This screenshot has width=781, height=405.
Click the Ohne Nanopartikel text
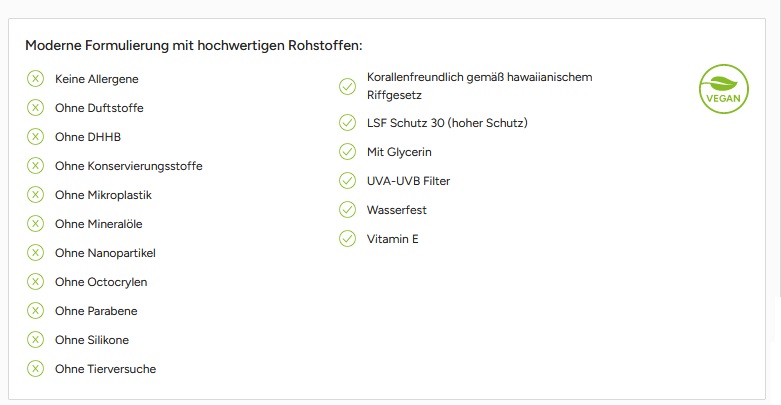(x=105, y=253)
